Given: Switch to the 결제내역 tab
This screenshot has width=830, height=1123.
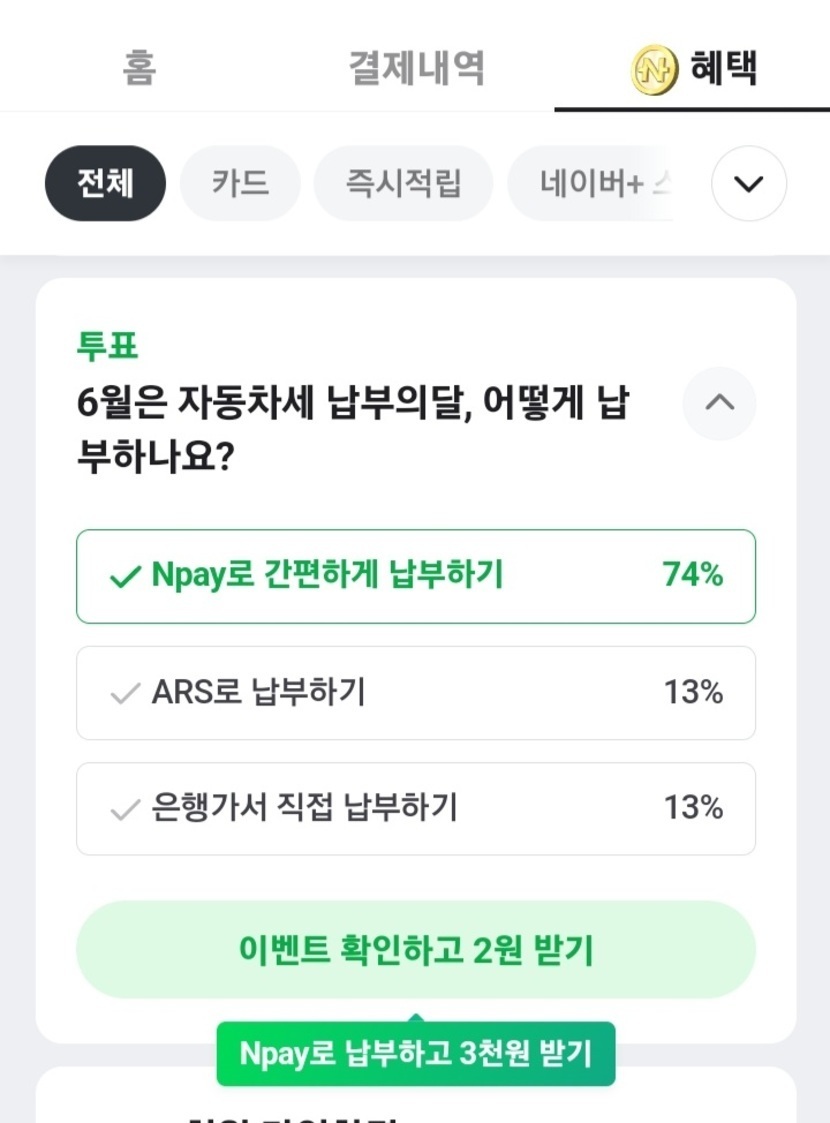Looking at the screenshot, I should 416,68.
